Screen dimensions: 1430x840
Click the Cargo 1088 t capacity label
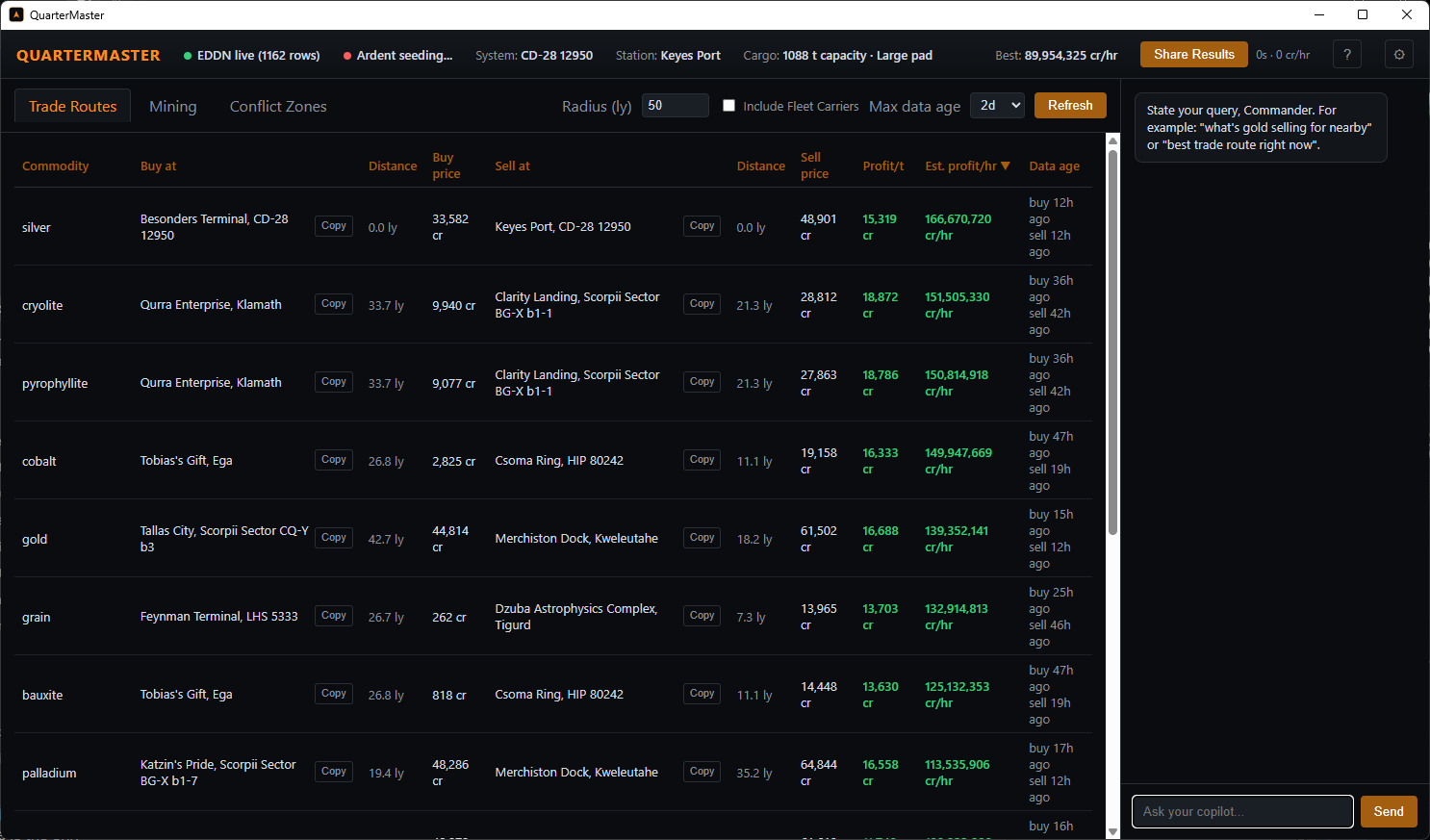837,56
